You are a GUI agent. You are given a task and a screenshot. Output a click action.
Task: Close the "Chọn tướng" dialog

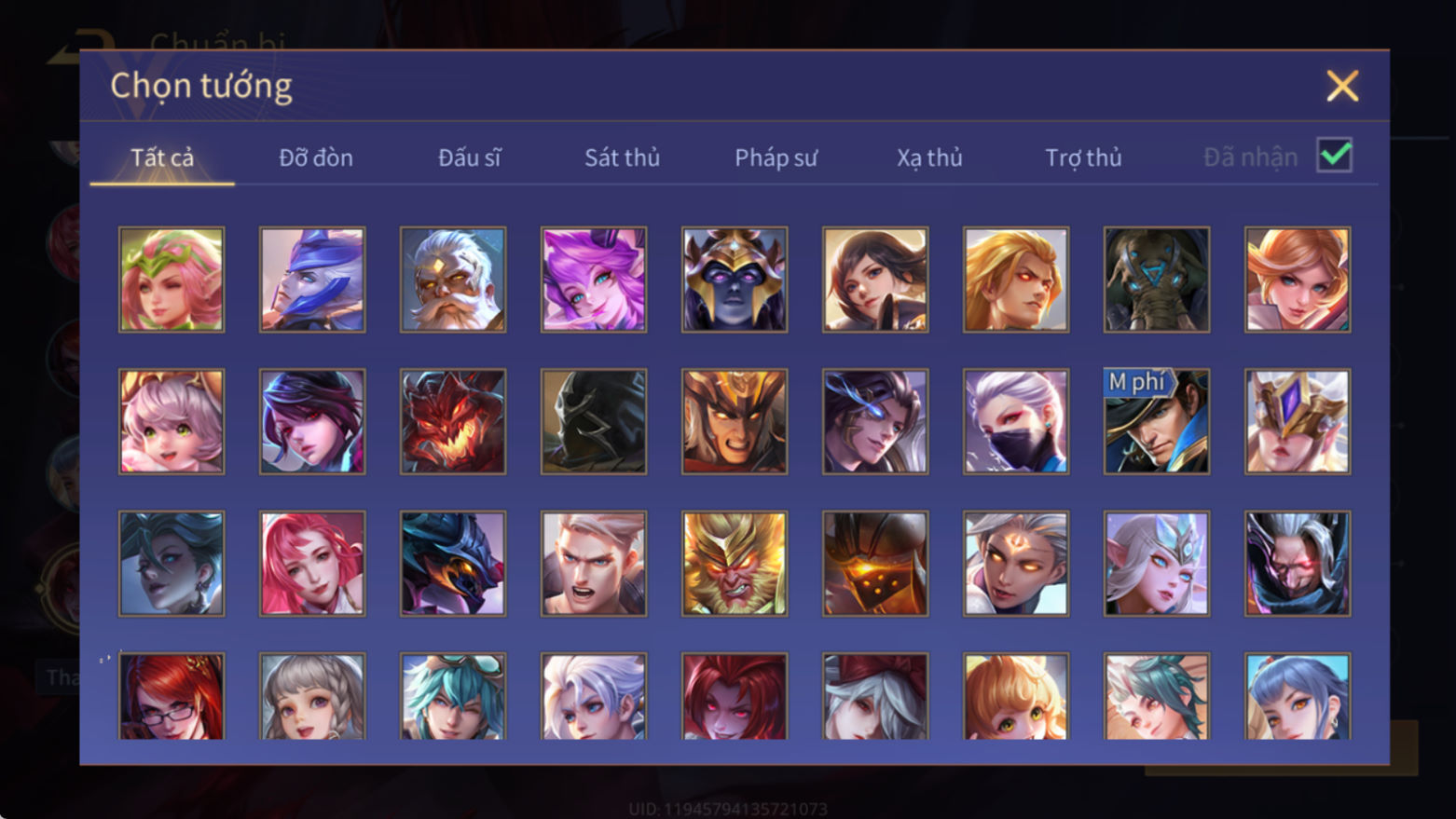(1342, 86)
